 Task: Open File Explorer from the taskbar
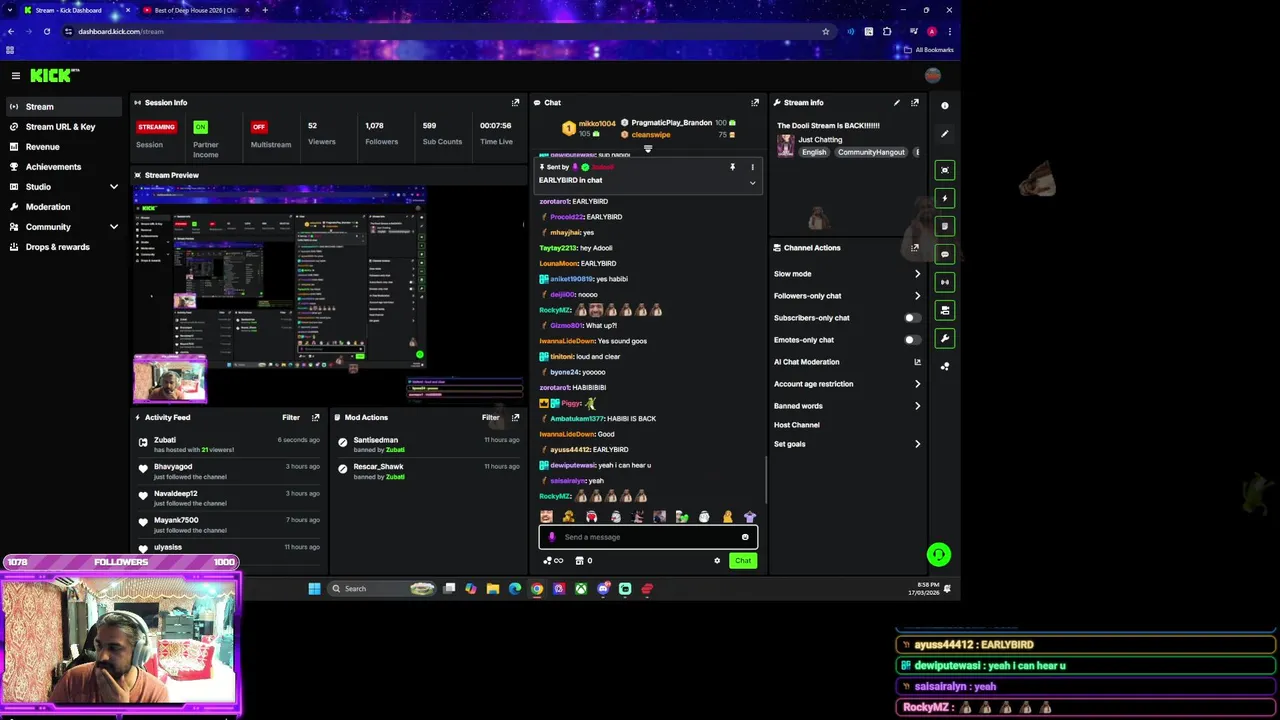pyautogui.click(x=493, y=589)
